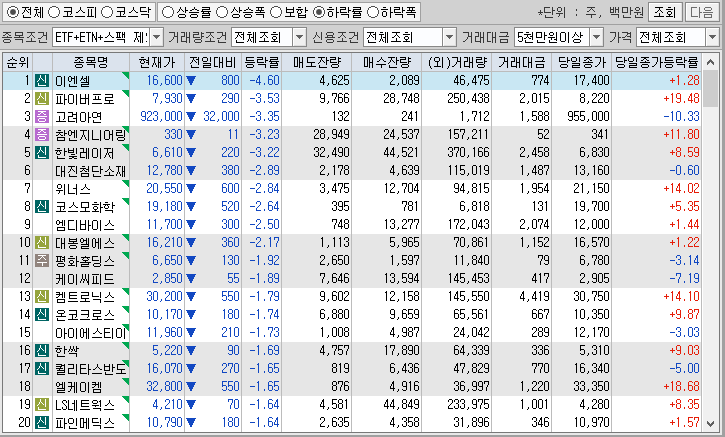This screenshot has width=725, height=437.
Task: Select stock name 엘케이켐
Action: point(79,387)
